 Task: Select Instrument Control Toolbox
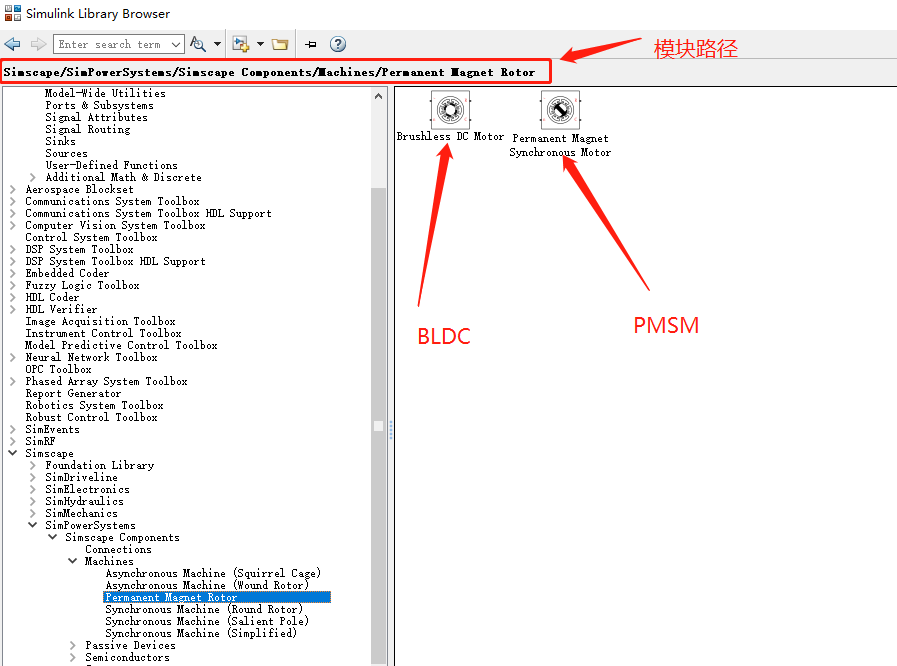(x=103, y=334)
